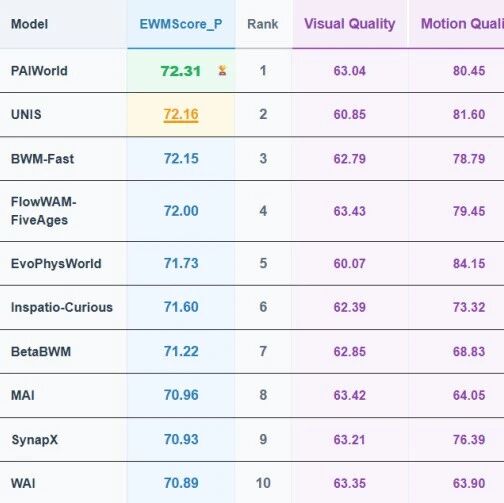Click the UNIS model name
This screenshot has height=503, width=504.
(x=26, y=115)
